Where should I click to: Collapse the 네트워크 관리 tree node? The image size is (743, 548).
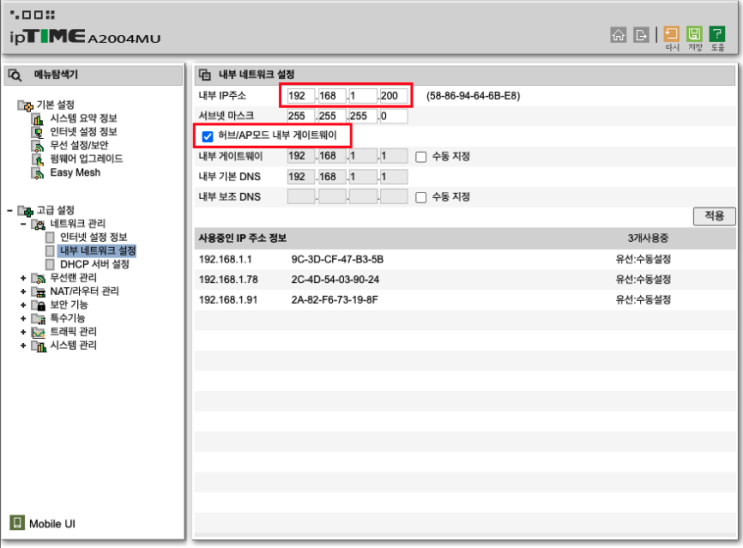(23, 224)
